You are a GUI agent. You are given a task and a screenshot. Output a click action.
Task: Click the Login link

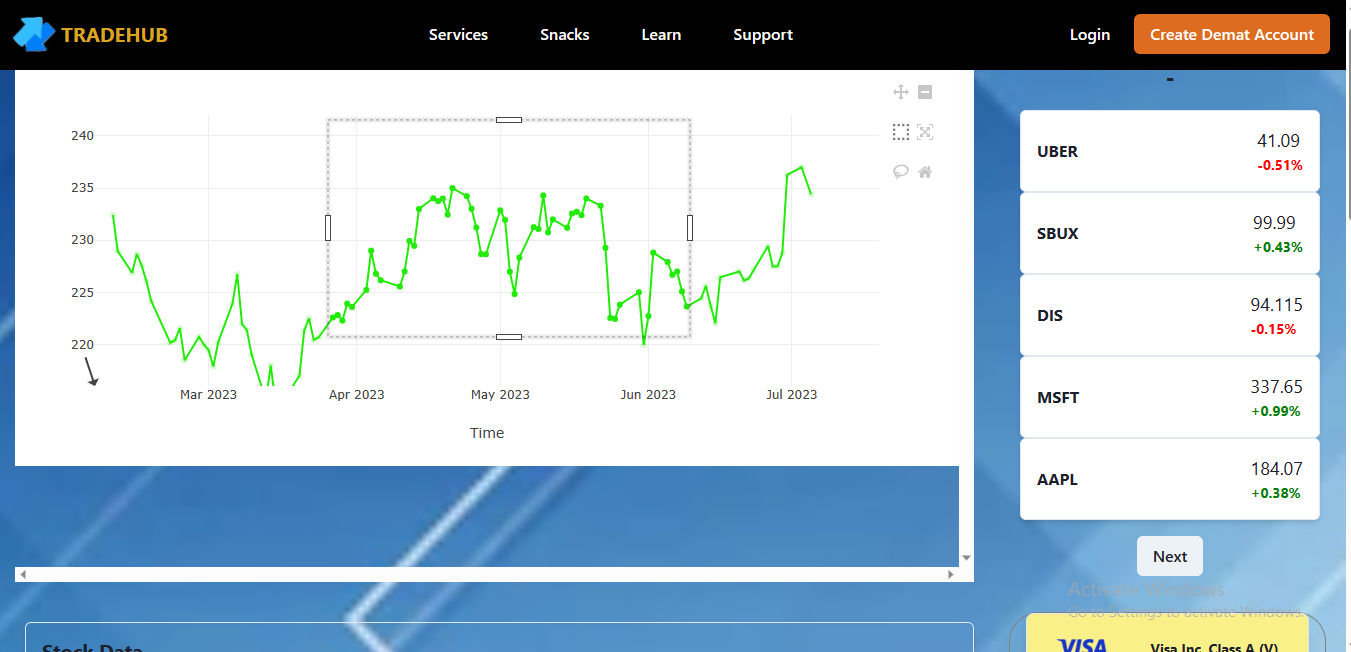(x=1090, y=34)
